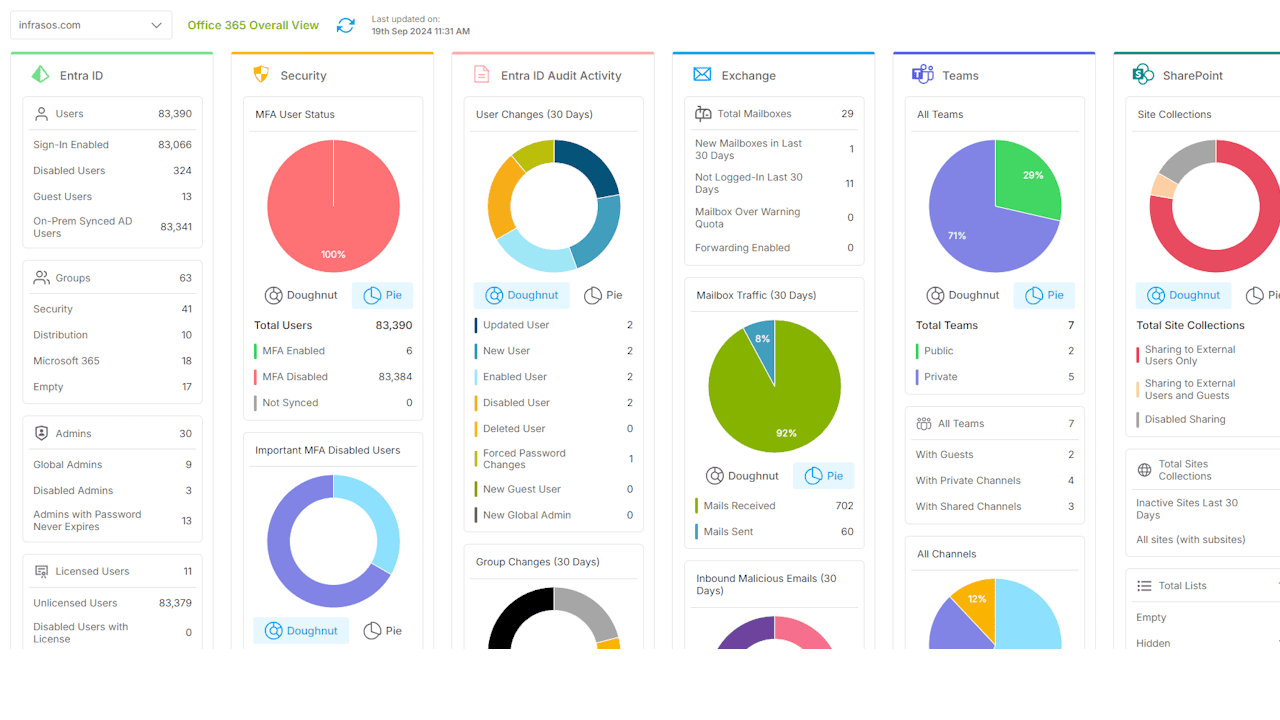Click the refresh data sync icon
This screenshot has height=720, width=1280.
point(345,25)
